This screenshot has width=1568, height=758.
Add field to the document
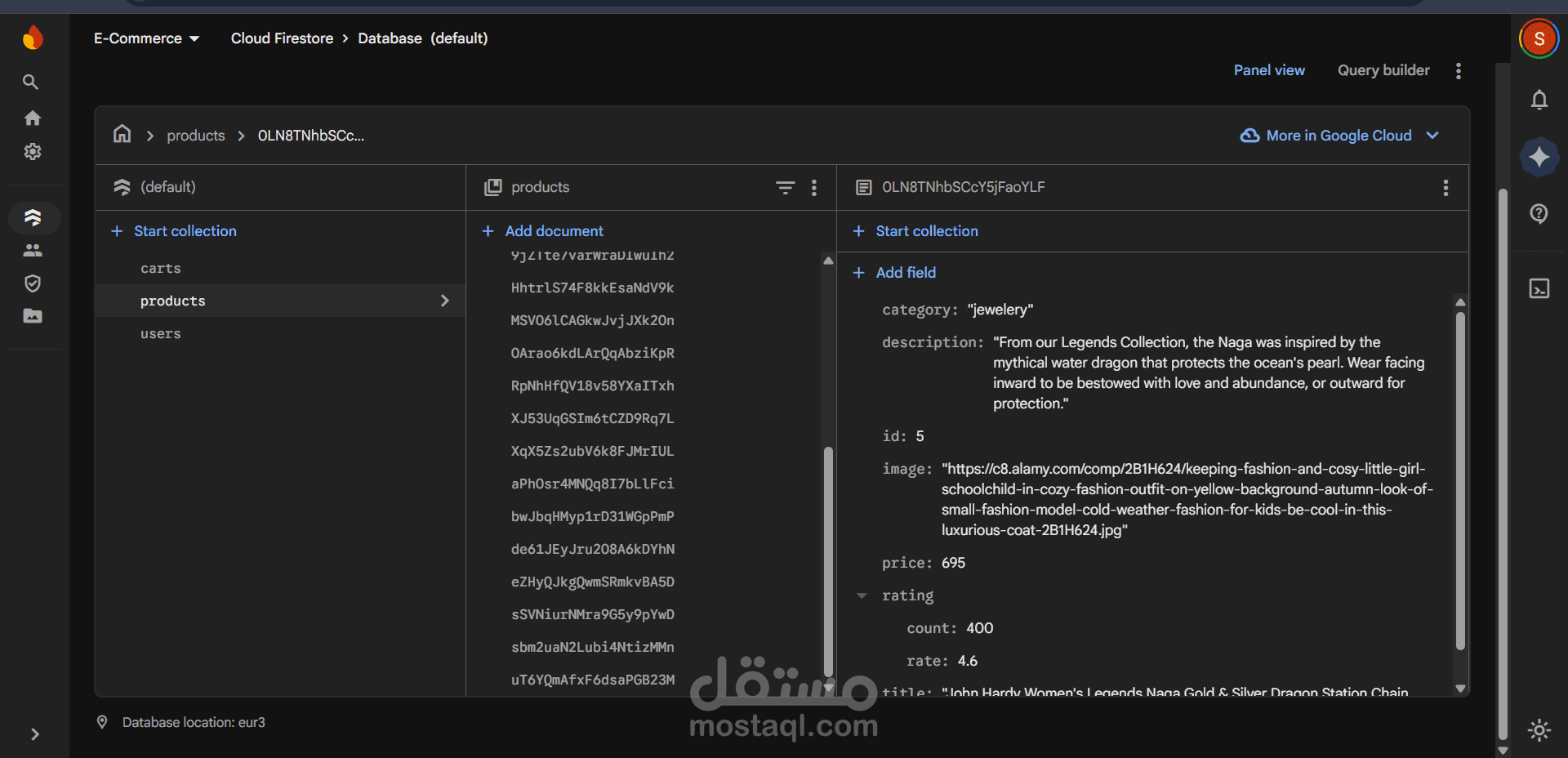(x=894, y=273)
